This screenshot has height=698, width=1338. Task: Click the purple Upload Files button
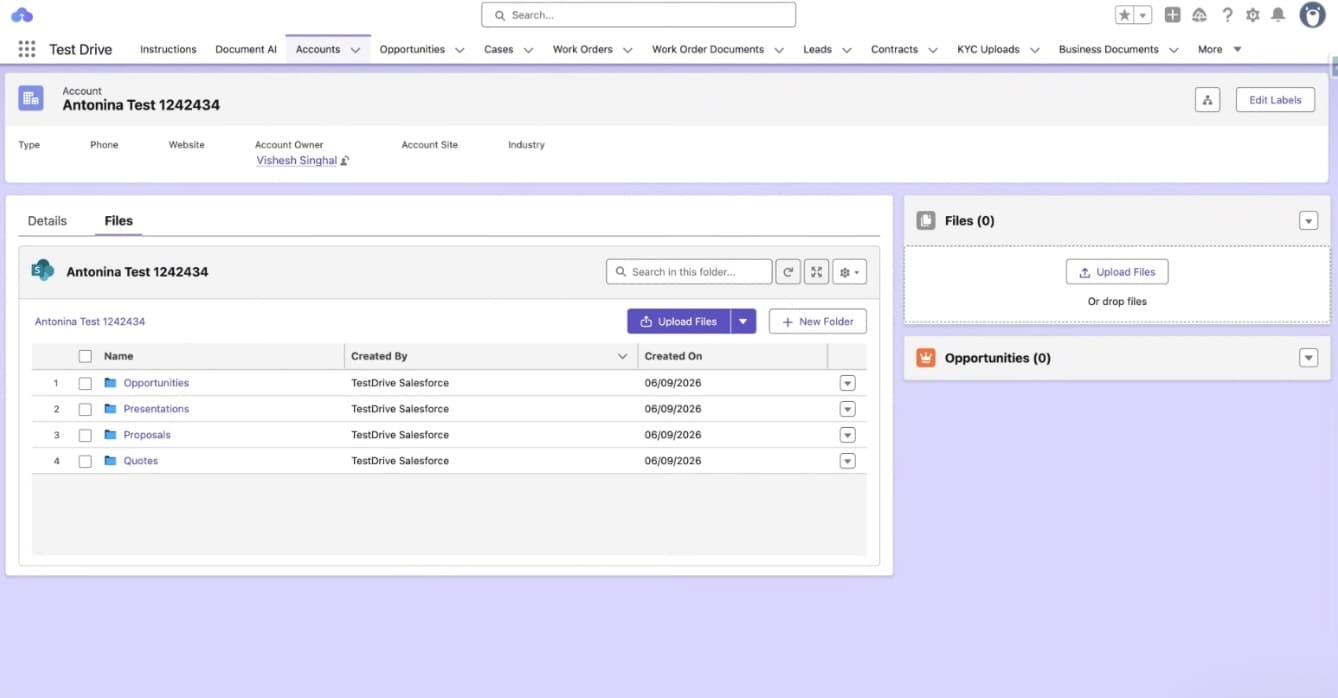[679, 321]
